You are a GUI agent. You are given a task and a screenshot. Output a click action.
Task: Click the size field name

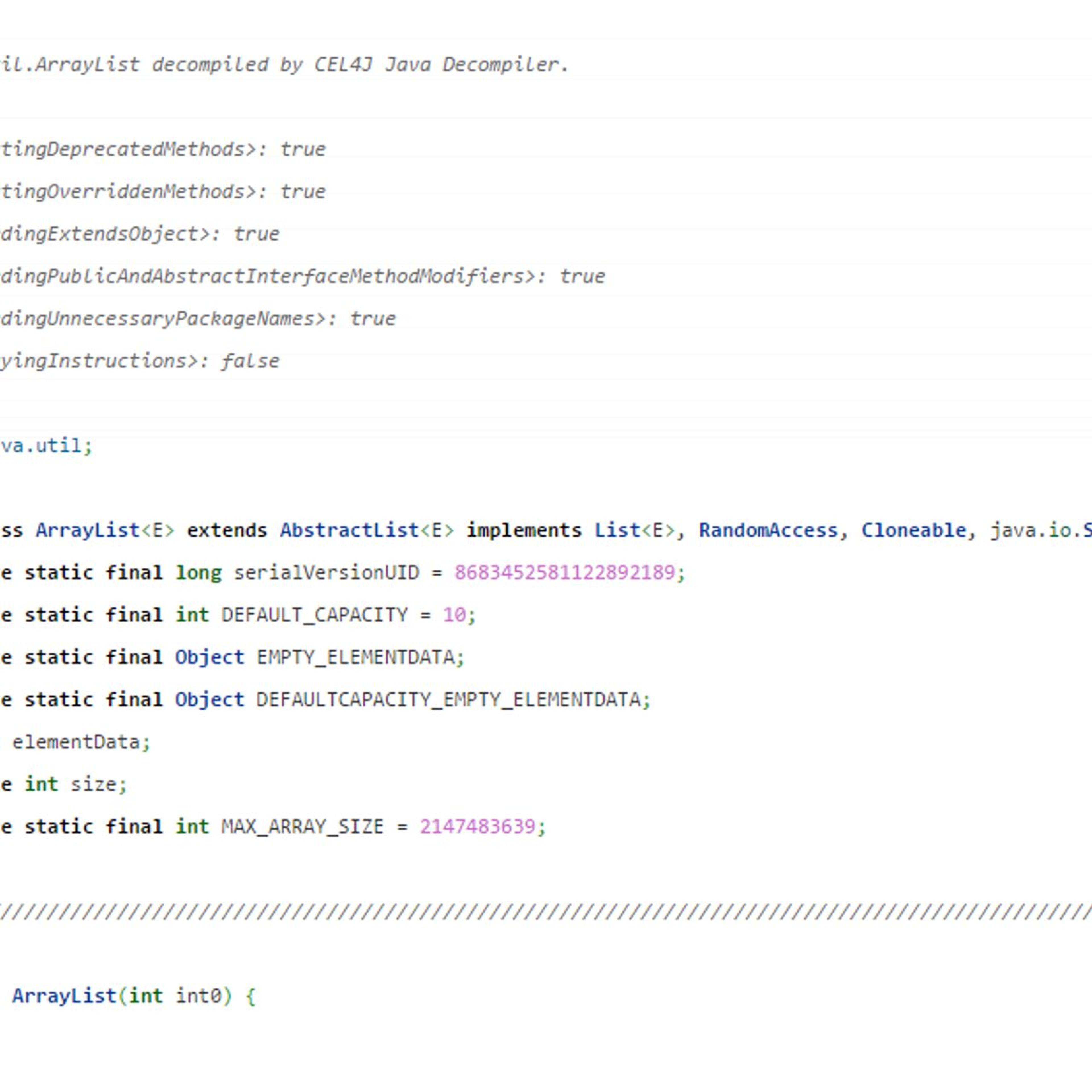93,785
